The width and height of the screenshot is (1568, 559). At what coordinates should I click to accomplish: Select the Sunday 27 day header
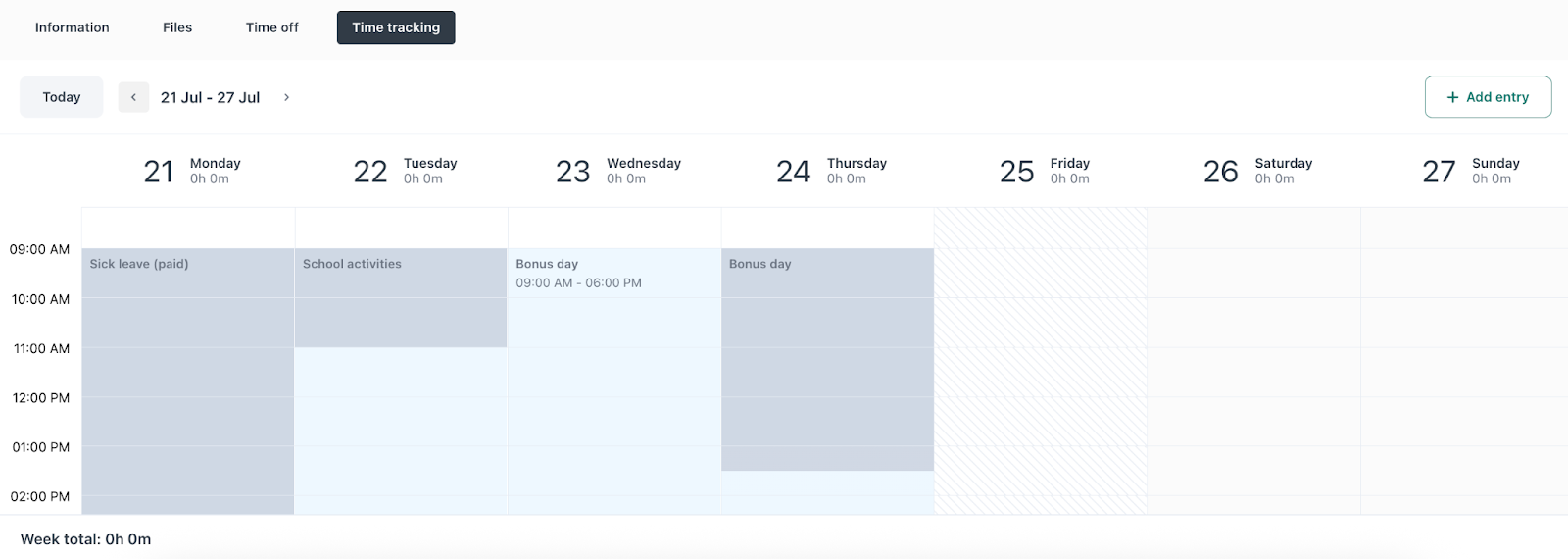tap(1470, 171)
